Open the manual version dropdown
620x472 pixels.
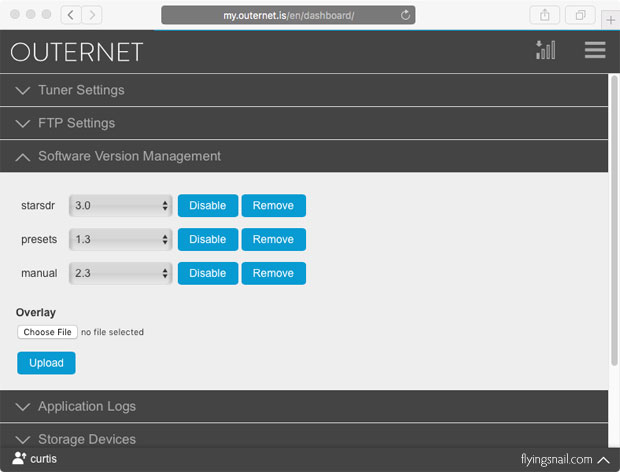point(121,273)
